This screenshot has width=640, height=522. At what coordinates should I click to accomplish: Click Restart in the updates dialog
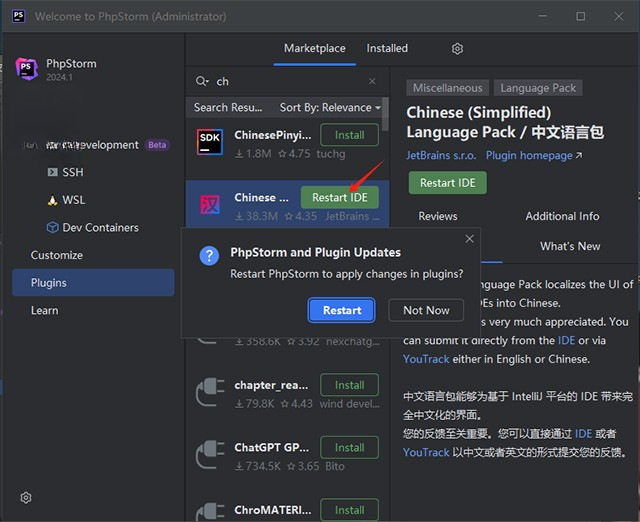pos(342,310)
